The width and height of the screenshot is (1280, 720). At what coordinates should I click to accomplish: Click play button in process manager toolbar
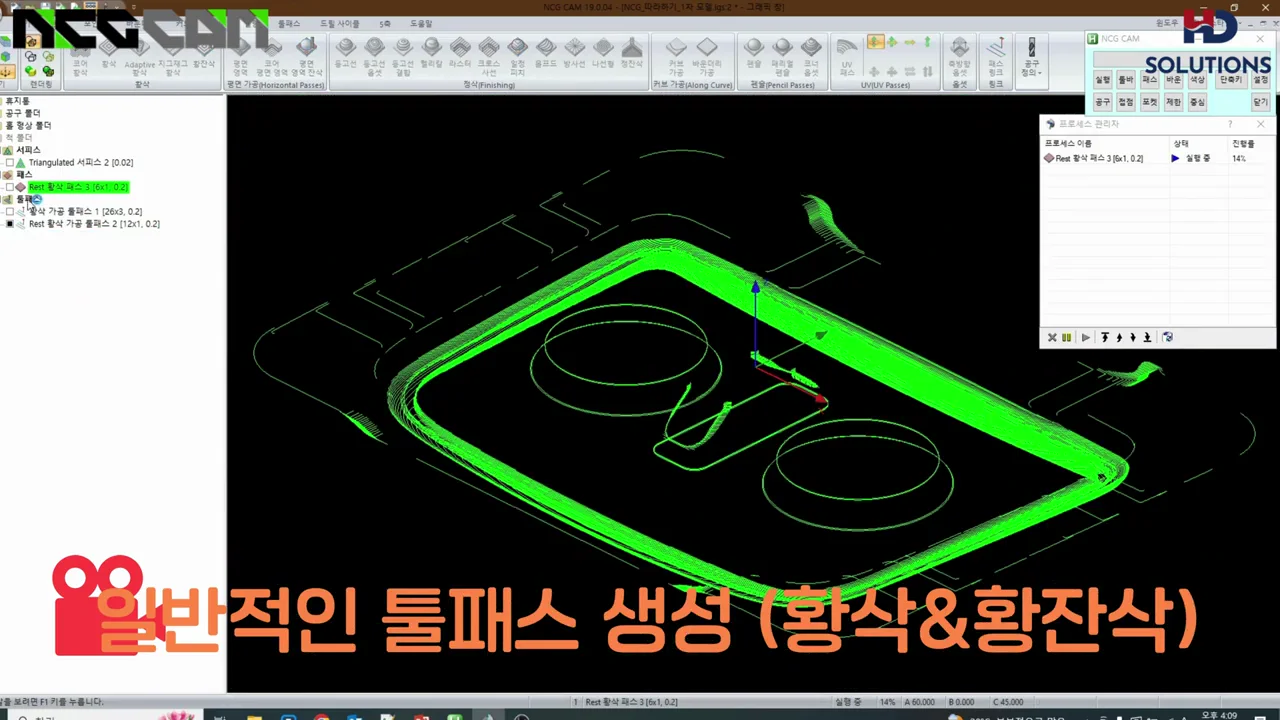click(1086, 337)
